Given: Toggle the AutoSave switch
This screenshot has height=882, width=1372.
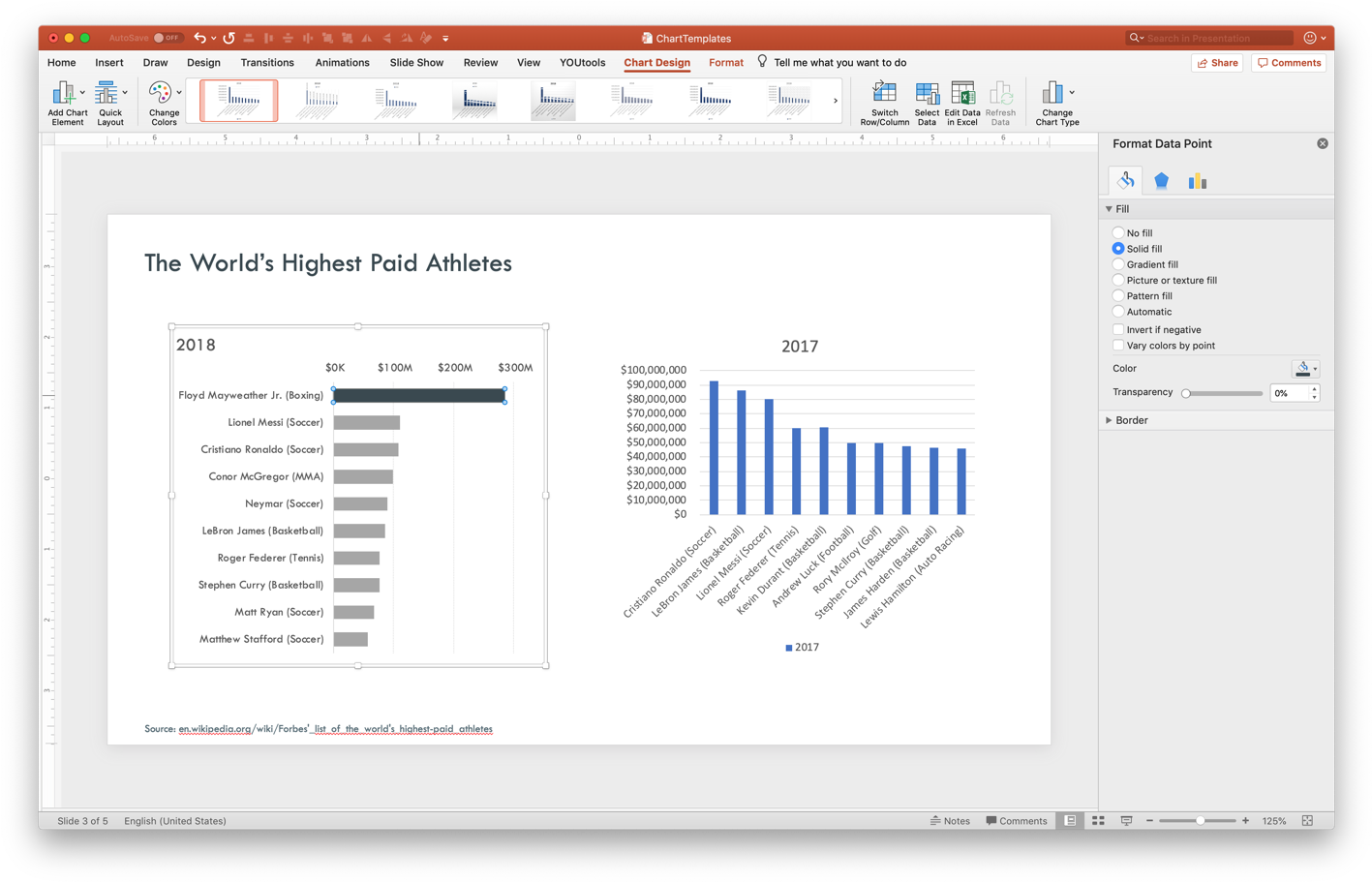Looking at the screenshot, I should 168,38.
